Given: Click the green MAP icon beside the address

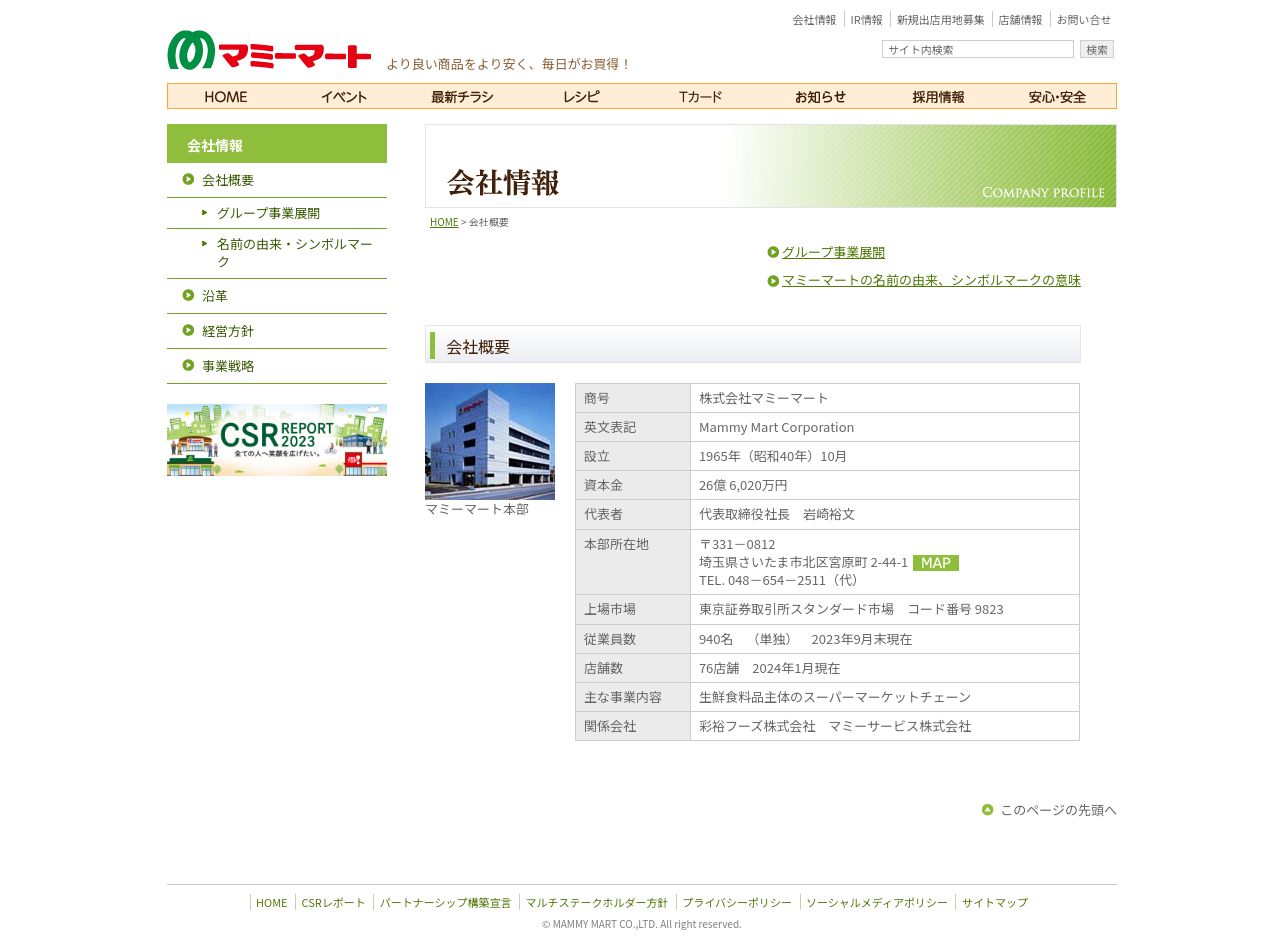Looking at the screenshot, I should (x=936, y=563).
